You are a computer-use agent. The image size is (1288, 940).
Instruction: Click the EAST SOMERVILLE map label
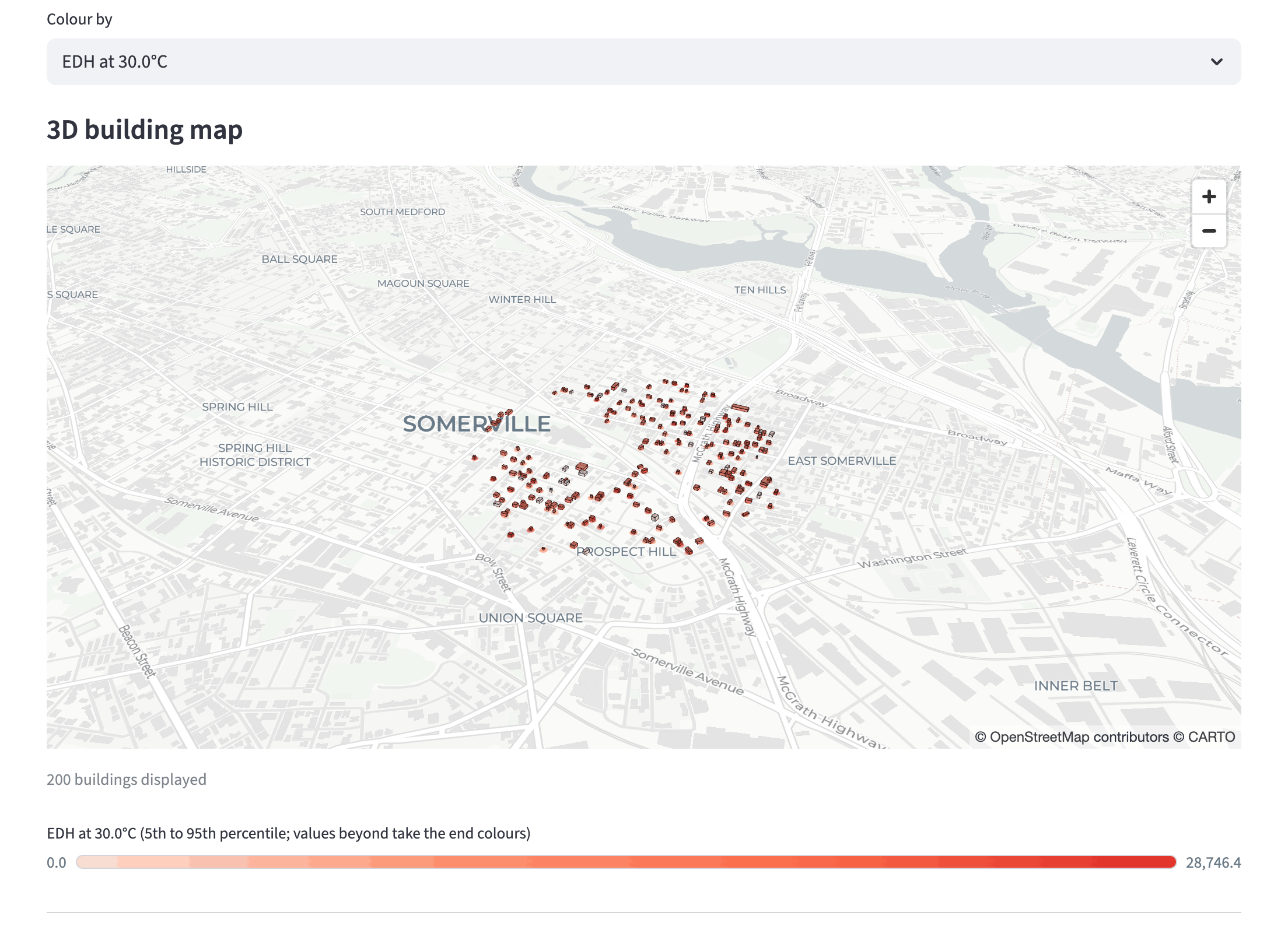(842, 461)
